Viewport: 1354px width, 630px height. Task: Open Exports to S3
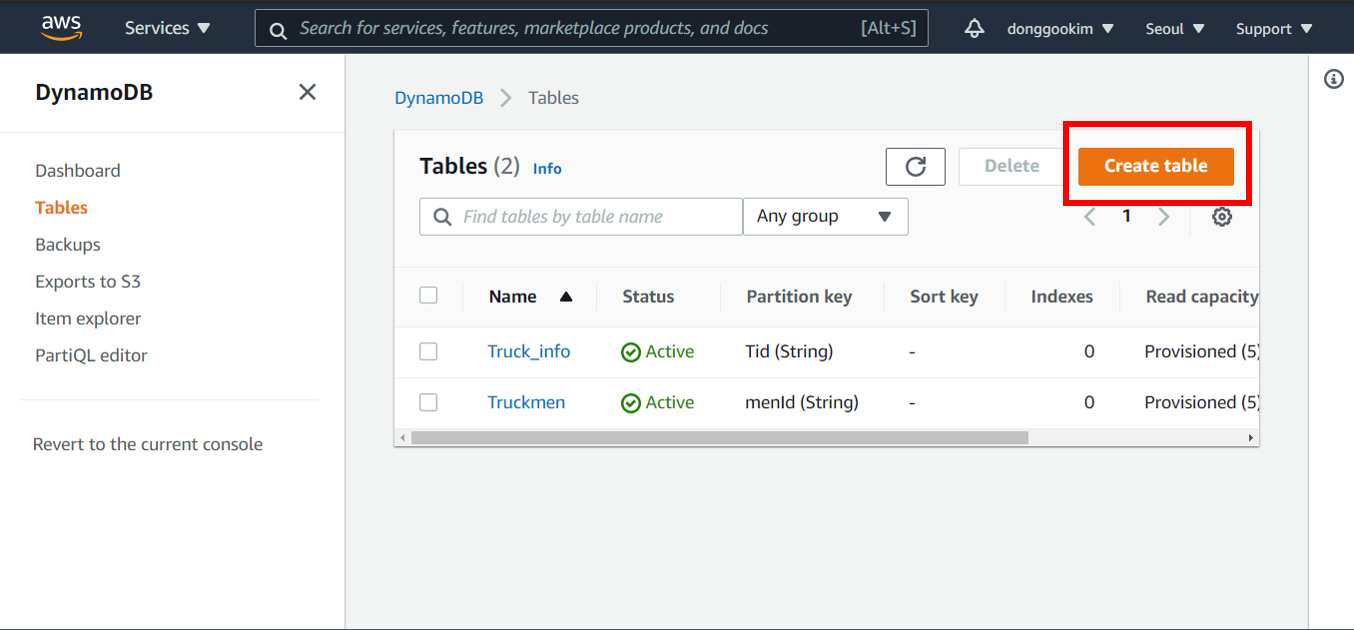click(88, 281)
